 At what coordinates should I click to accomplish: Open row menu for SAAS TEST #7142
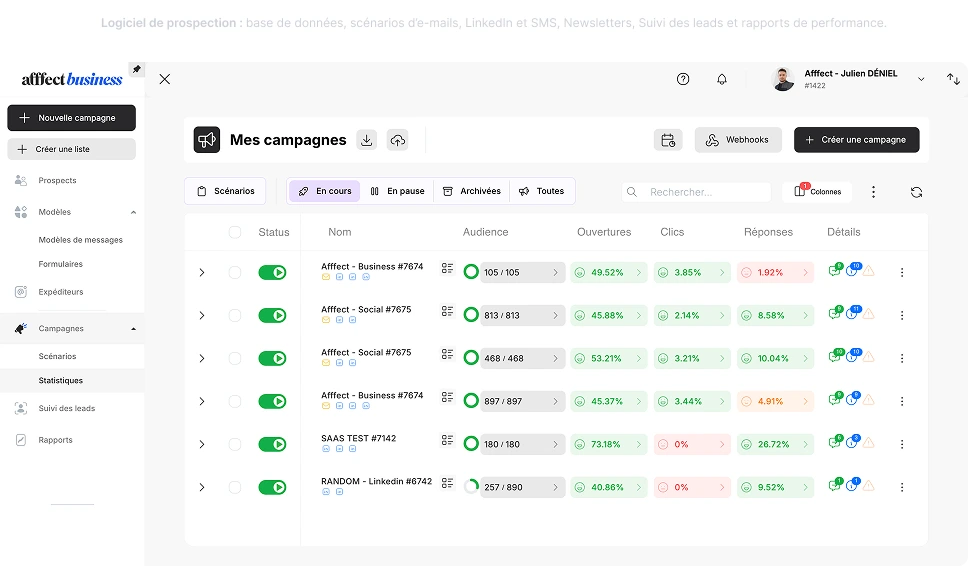point(902,444)
